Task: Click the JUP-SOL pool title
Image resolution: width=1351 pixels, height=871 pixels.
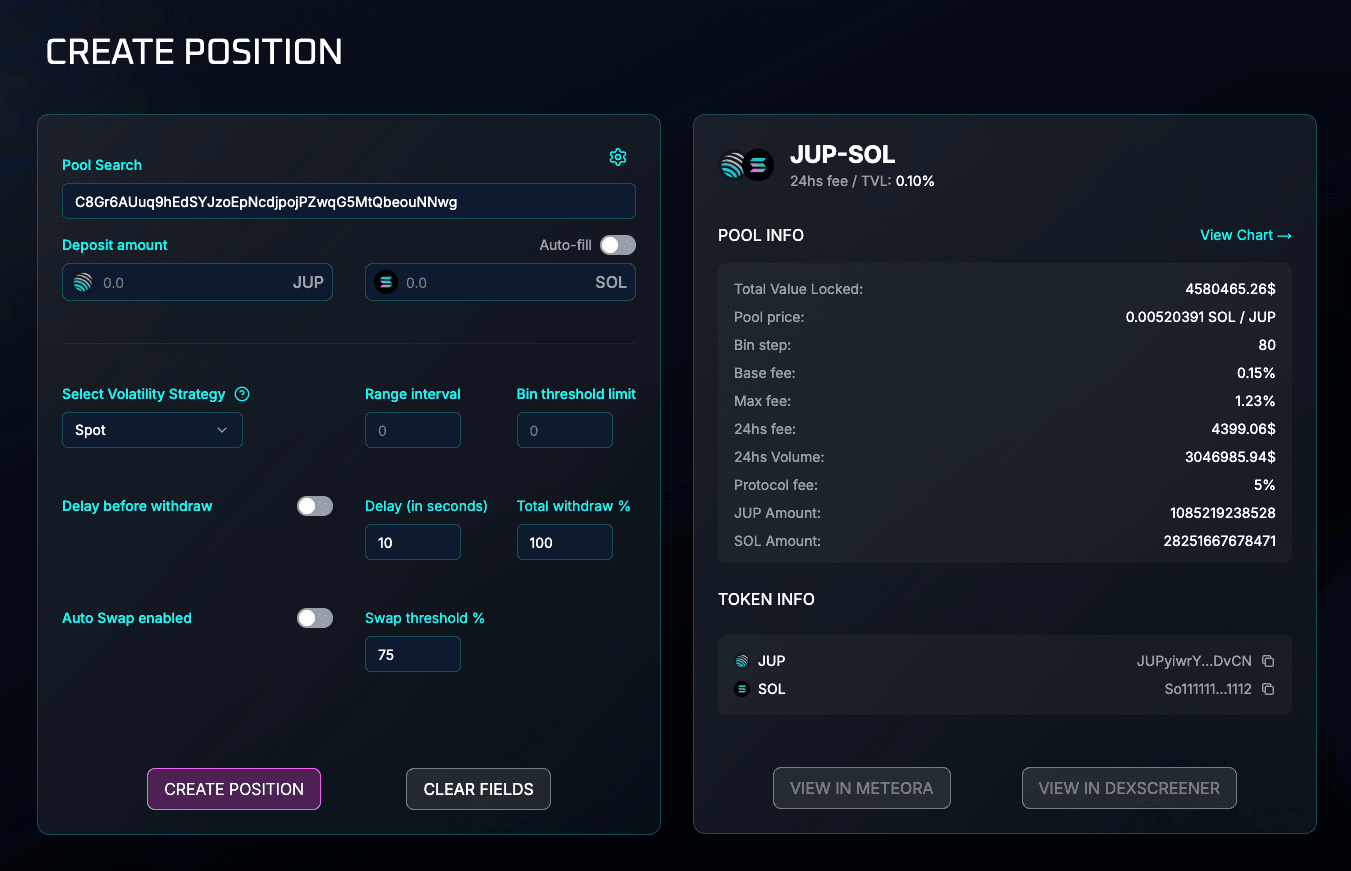Action: click(843, 154)
